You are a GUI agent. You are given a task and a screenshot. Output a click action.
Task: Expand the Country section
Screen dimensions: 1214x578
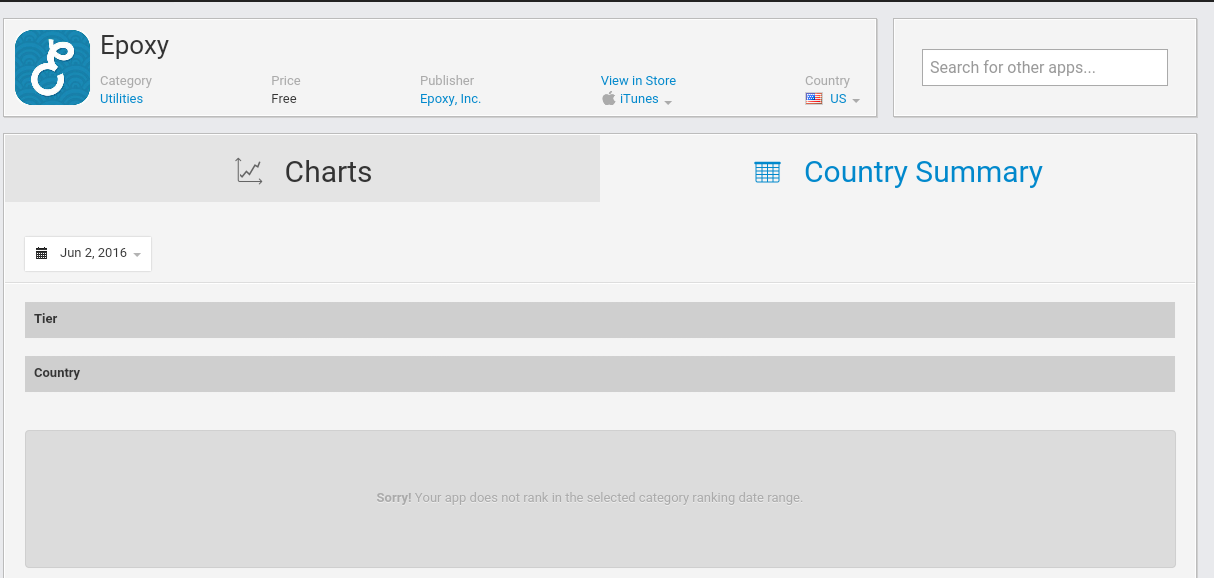click(x=599, y=373)
